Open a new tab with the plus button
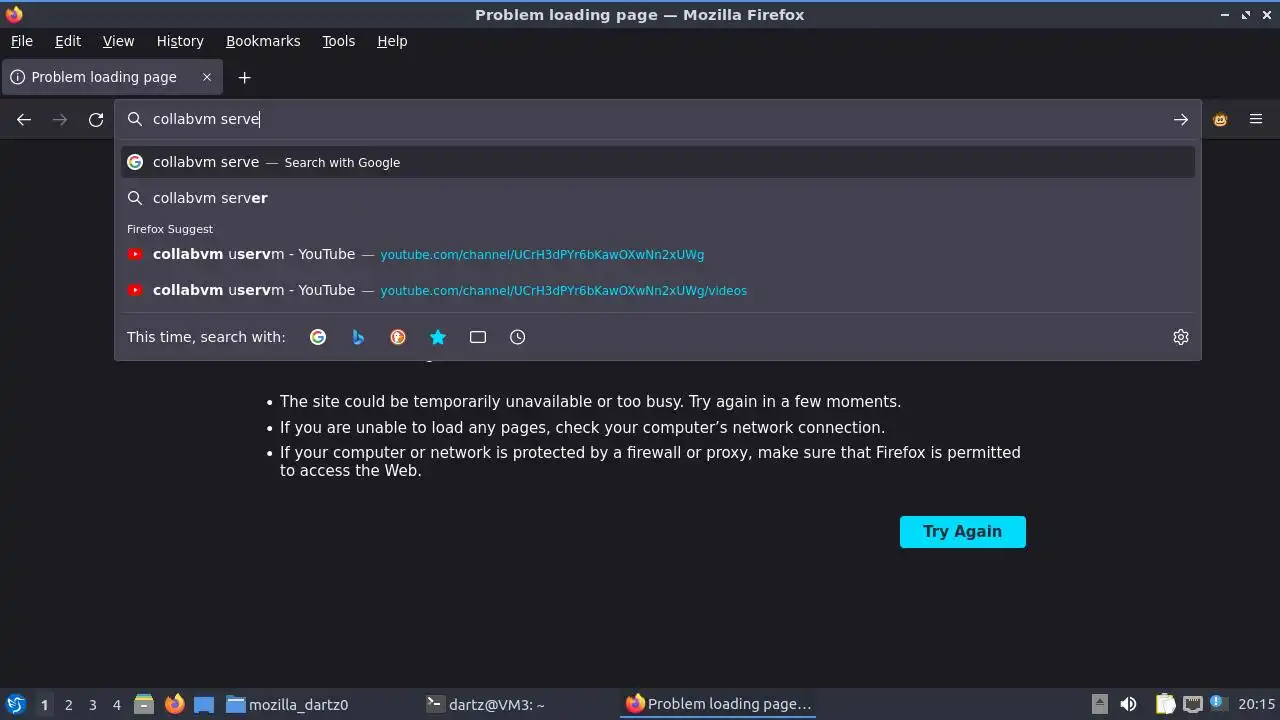 click(244, 77)
